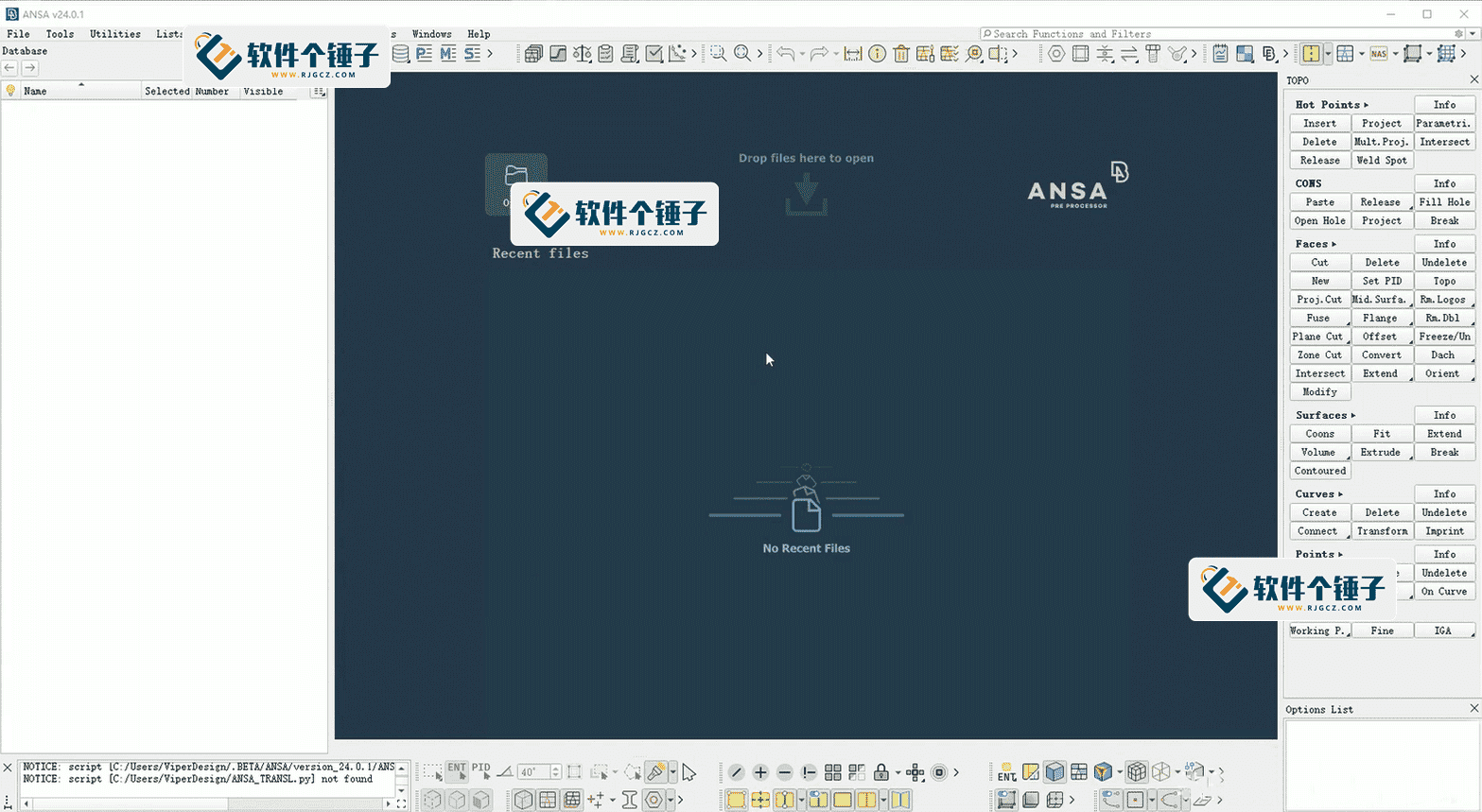The image size is (1482, 812).
Task: Click the circled minus icon
Action: point(785,772)
